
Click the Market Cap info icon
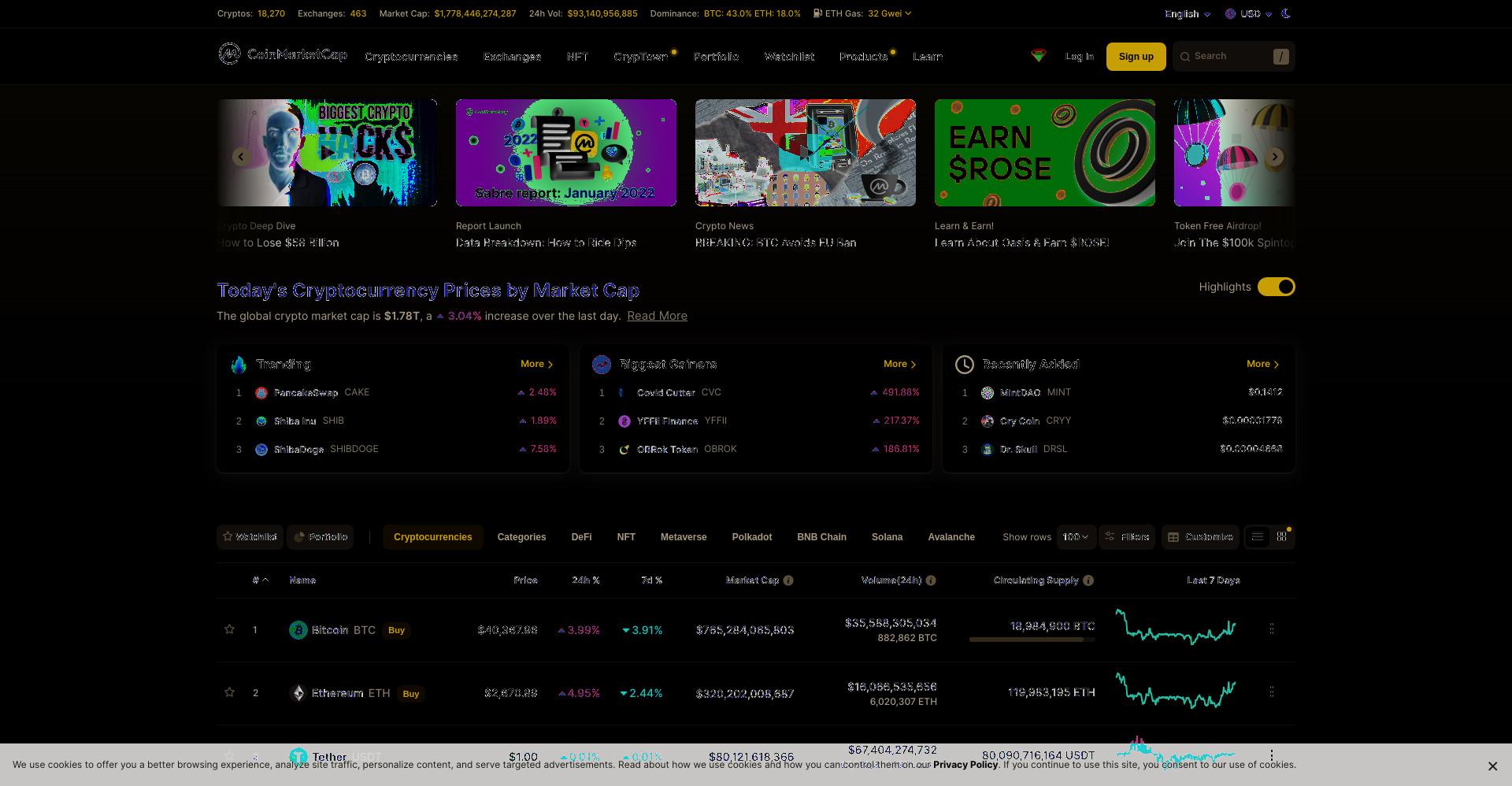[x=788, y=580]
